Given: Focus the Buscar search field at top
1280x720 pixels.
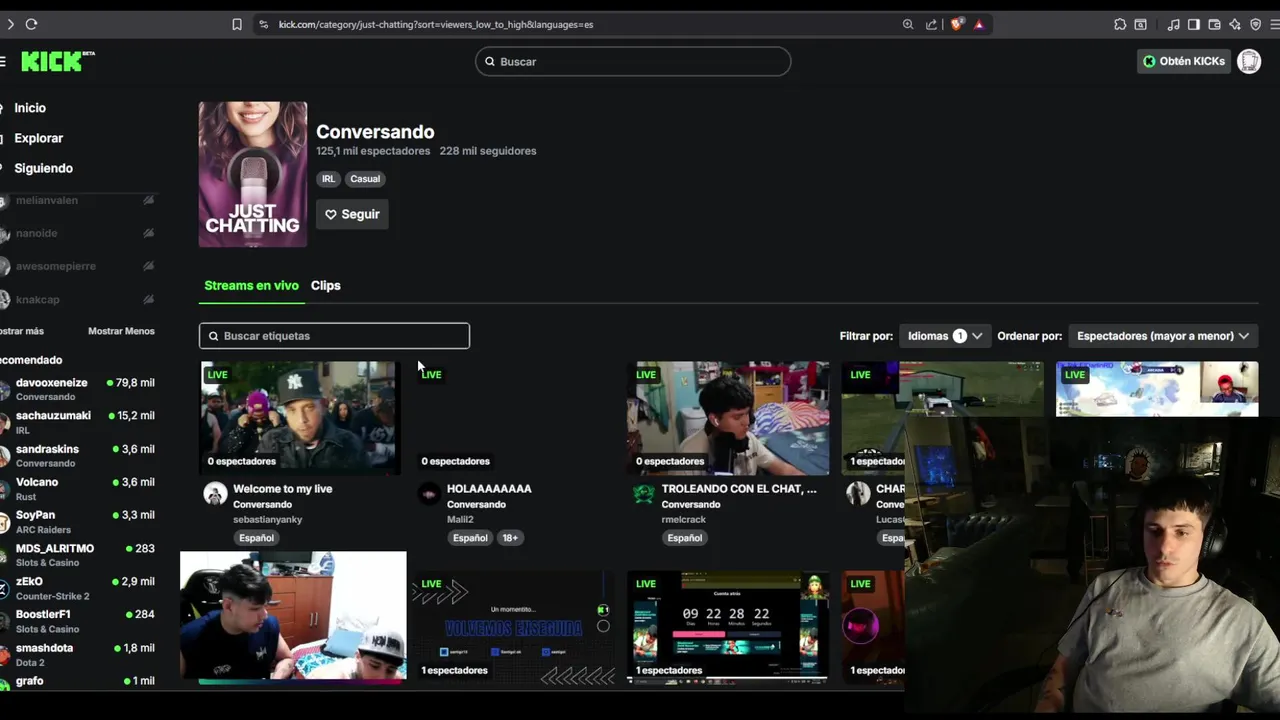Looking at the screenshot, I should click(x=633, y=62).
